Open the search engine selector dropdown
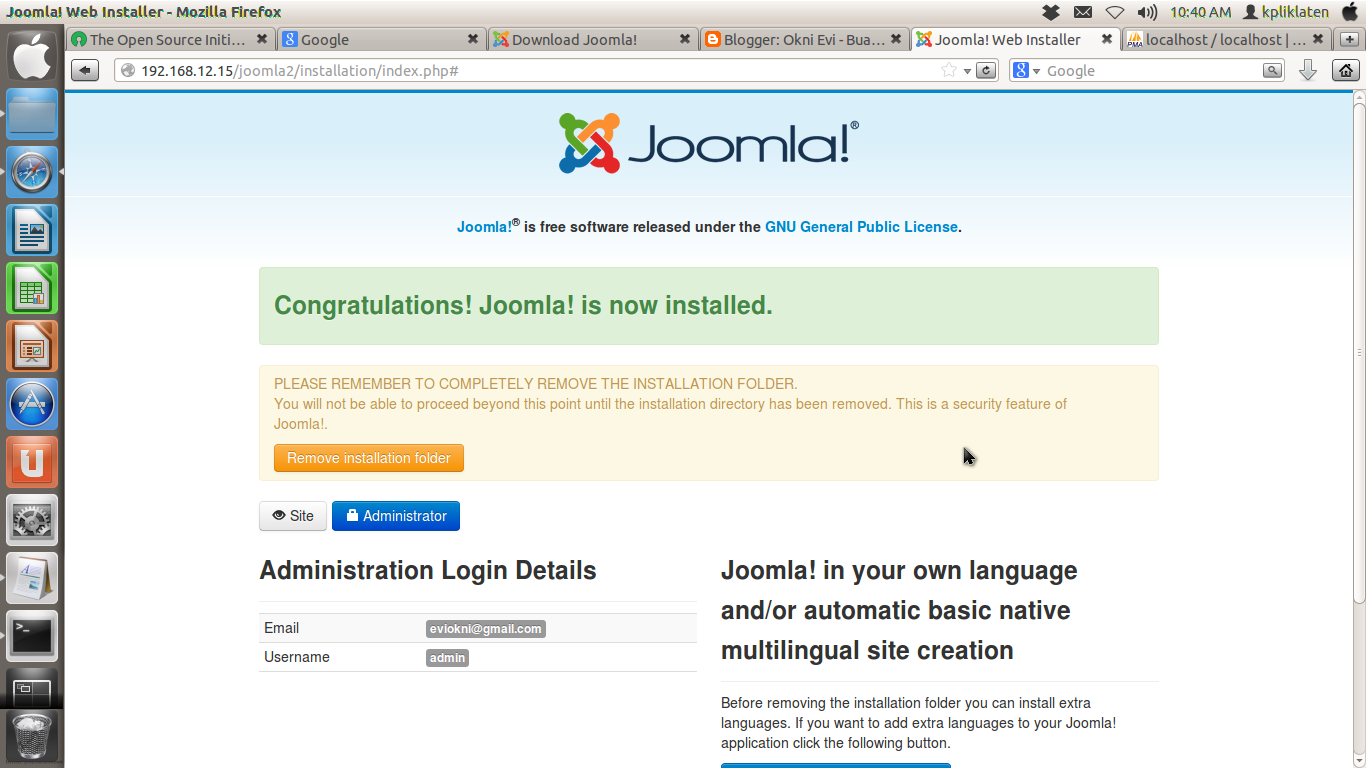Screen dimensions: 1366x768 point(1026,70)
